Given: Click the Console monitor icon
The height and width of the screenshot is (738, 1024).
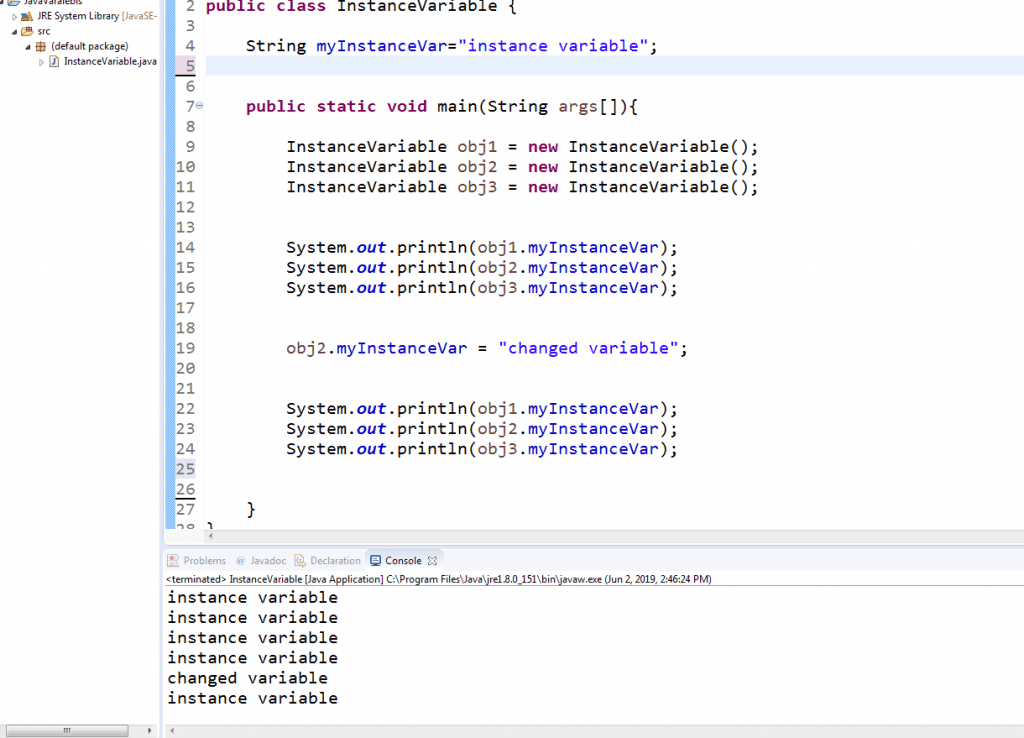Looking at the screenshot, I should click(376, 560).
